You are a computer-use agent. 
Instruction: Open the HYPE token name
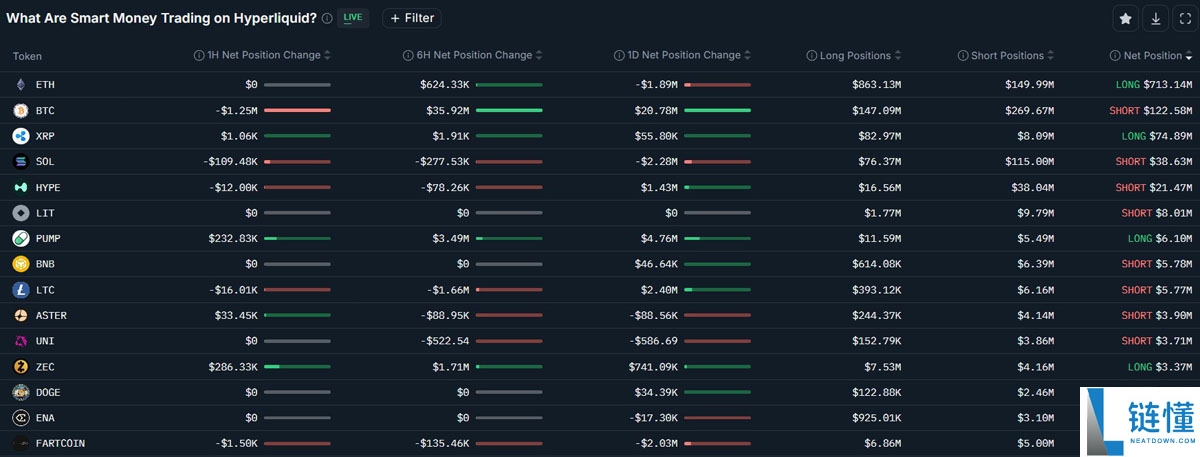coord(48,187)
